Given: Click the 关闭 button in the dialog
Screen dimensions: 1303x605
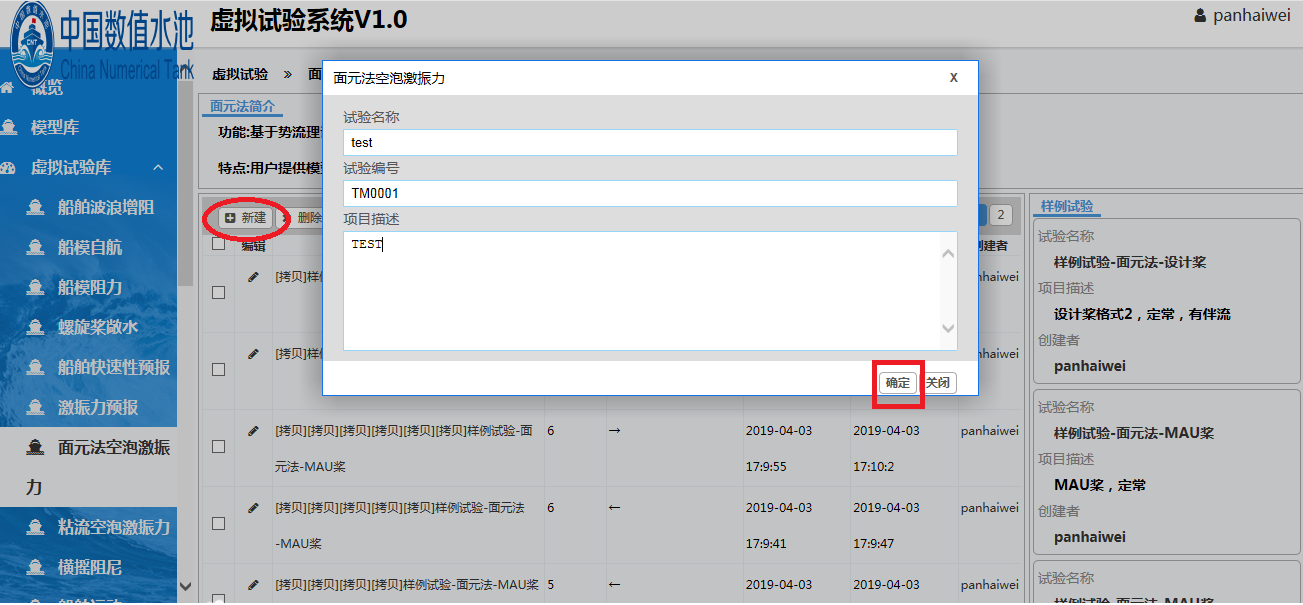Looking at the screenshot, I should [938, 383].
